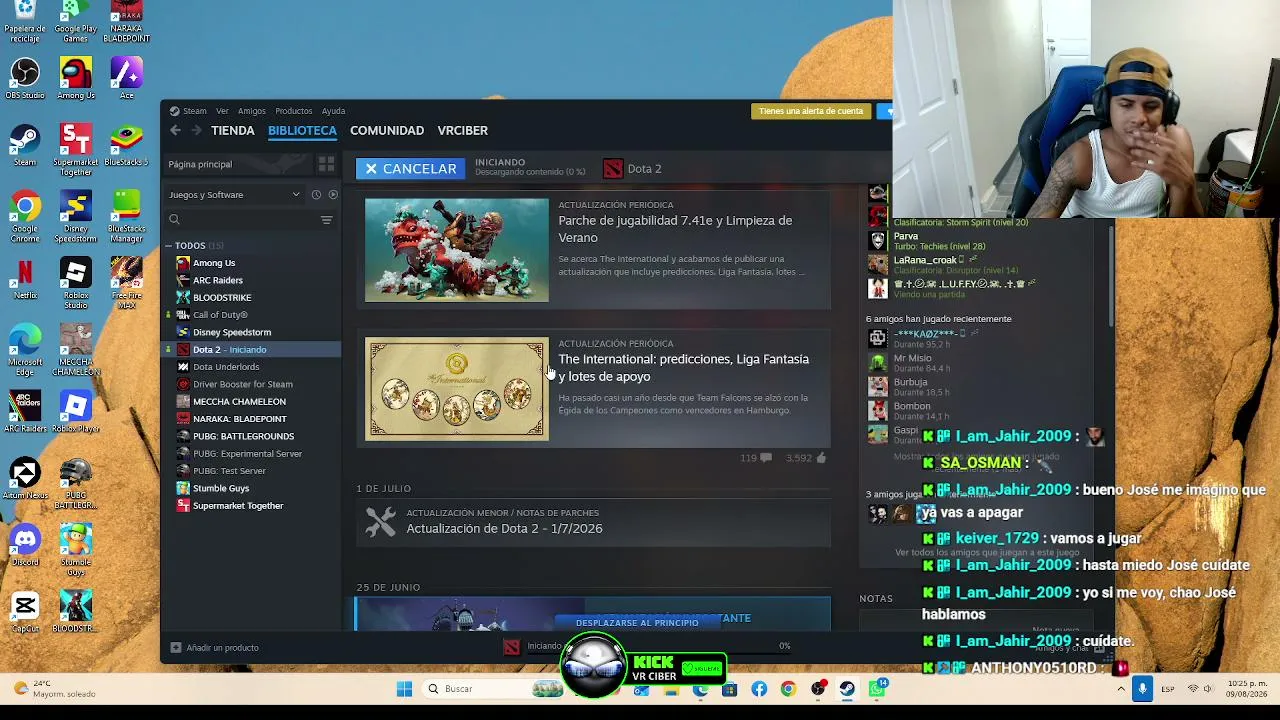Click the 7.41e patch news thumbnail

[457, 250]
